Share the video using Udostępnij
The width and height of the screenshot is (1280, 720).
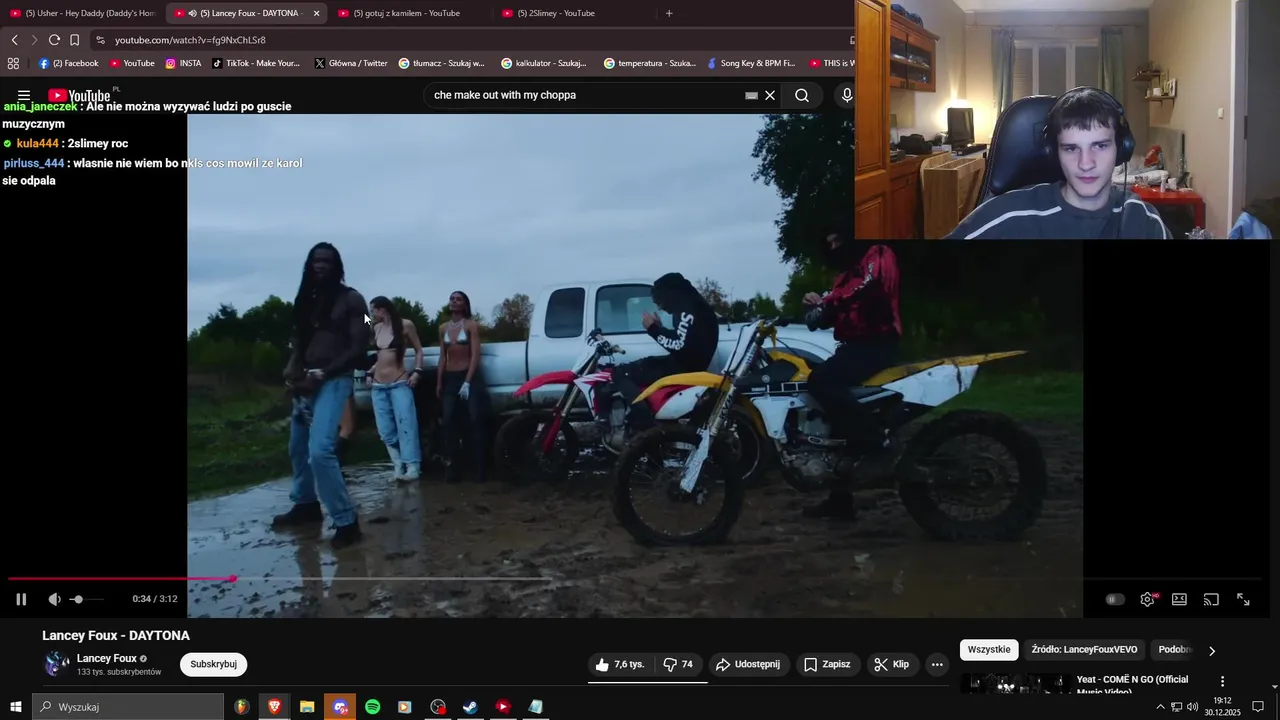click(x=748, y=664)
